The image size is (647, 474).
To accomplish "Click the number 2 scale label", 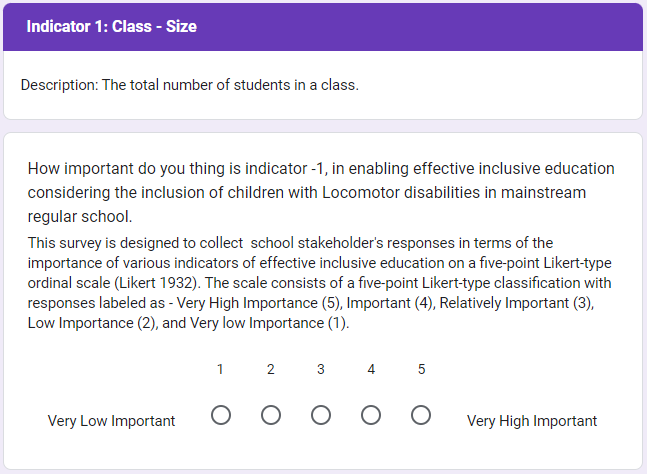I will pyautogui.click(x=271, y=370).
